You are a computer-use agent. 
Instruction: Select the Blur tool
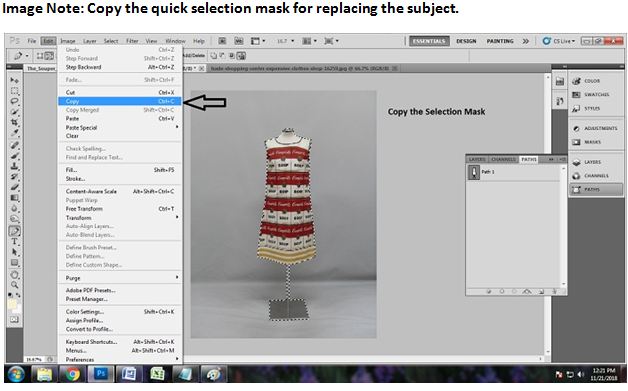click(x=14, y=208)
